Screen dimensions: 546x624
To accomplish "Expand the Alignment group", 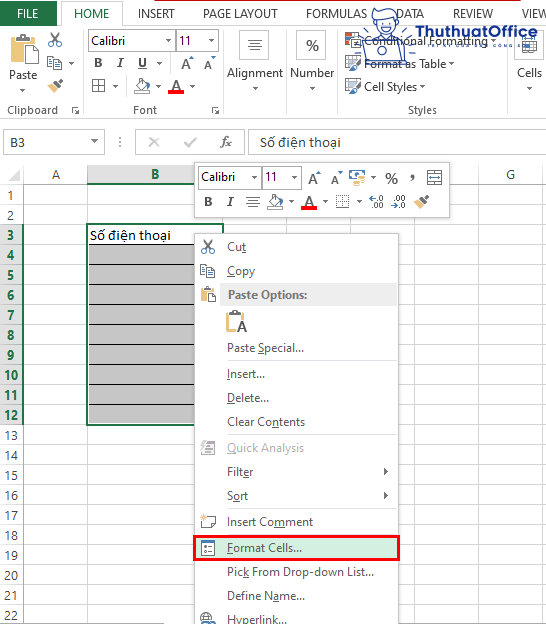I will click(255, 61).
